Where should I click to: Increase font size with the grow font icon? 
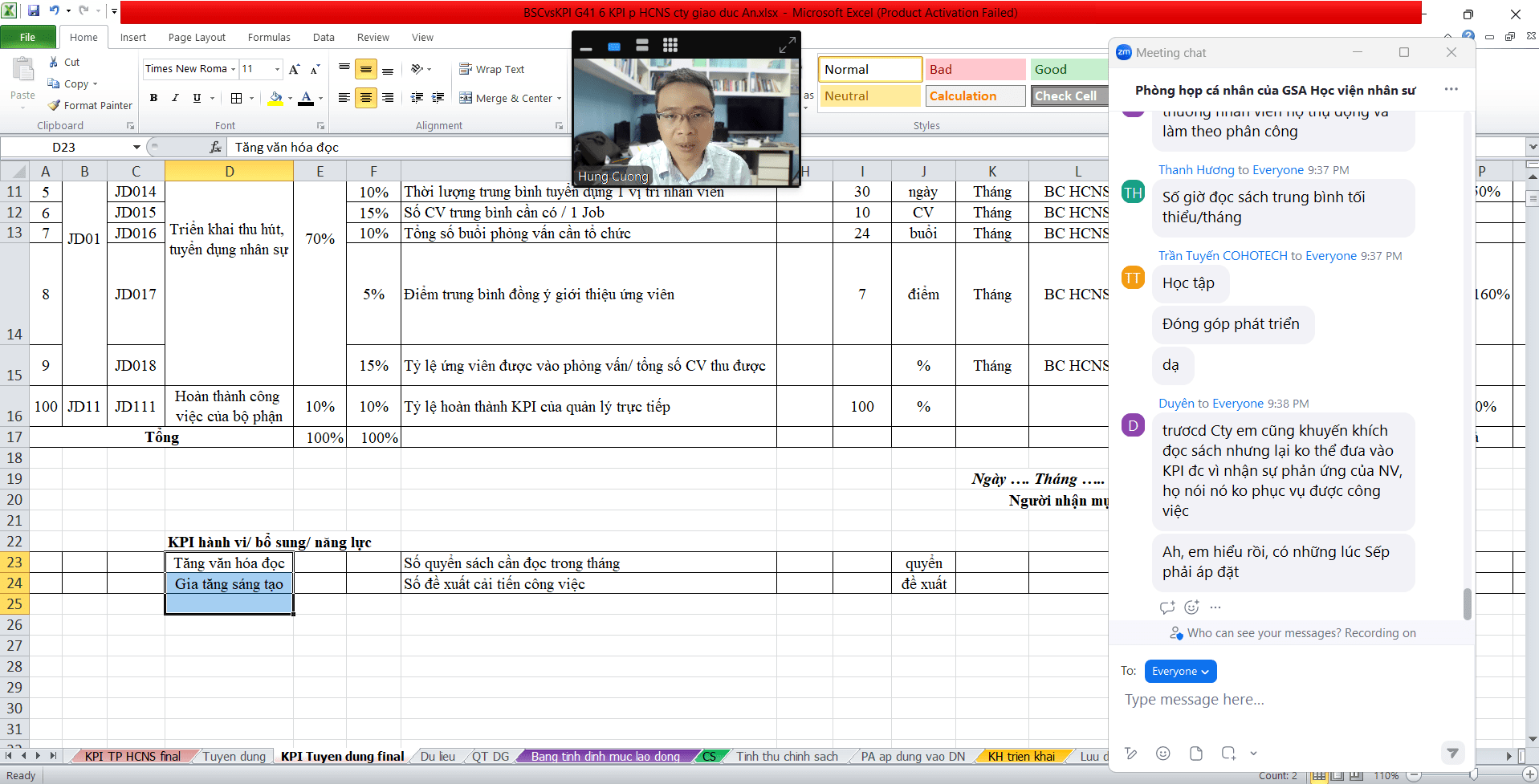click(x=295, y=69)
